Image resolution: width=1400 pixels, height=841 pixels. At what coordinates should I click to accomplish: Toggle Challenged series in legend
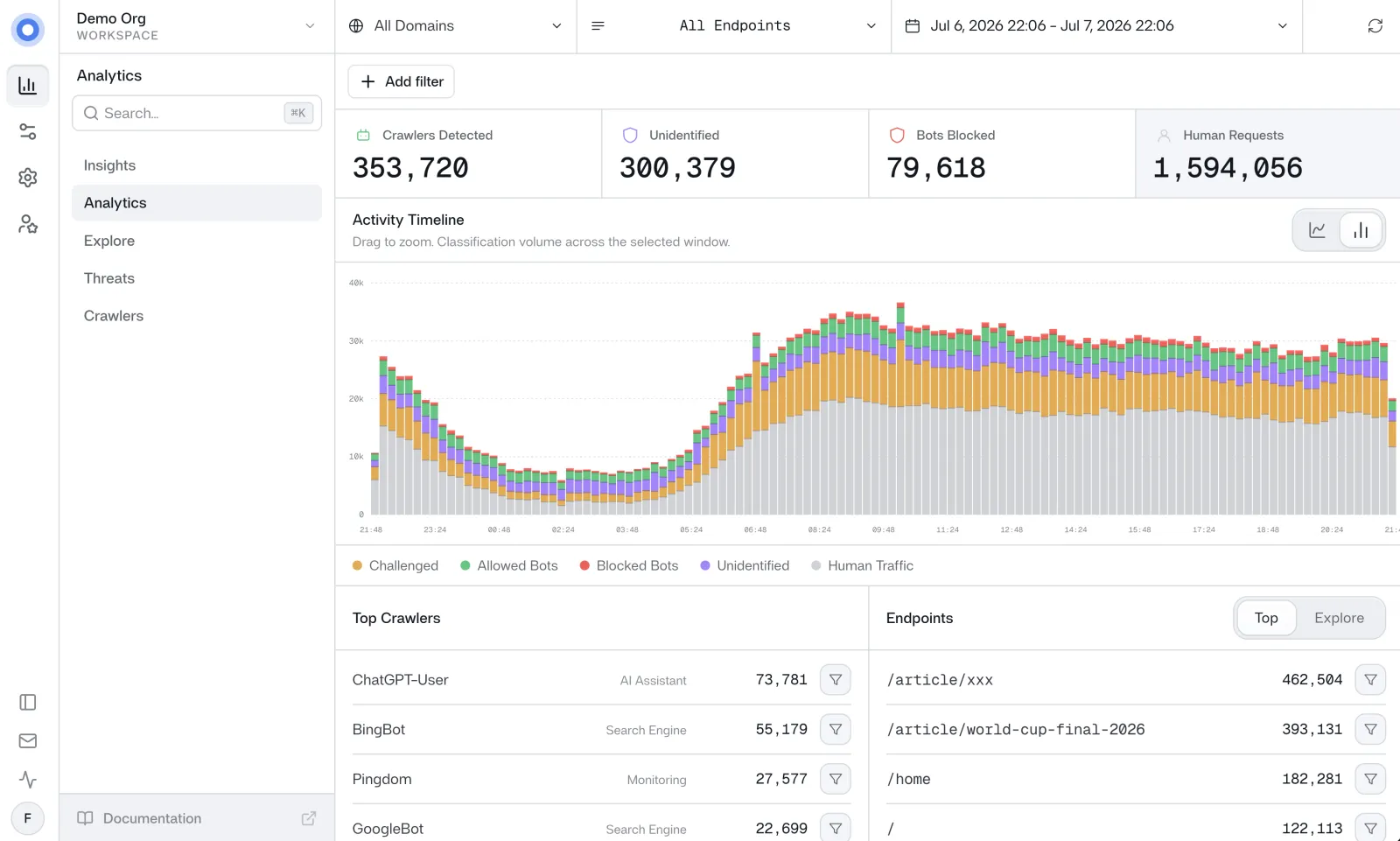(395, 566)
